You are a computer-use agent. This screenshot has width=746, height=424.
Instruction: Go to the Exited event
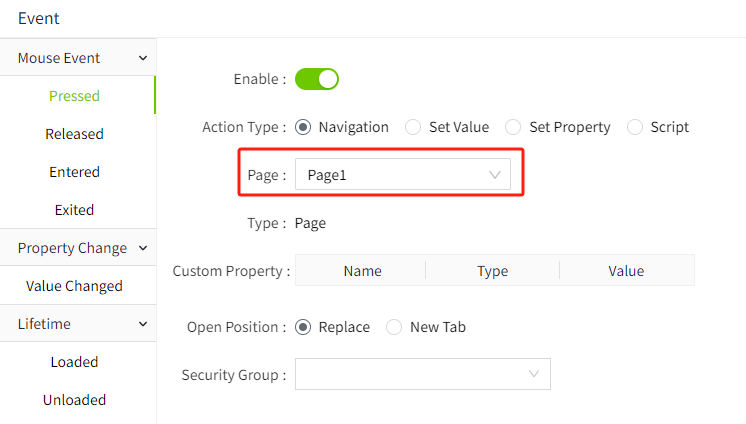tap(74, 210)
